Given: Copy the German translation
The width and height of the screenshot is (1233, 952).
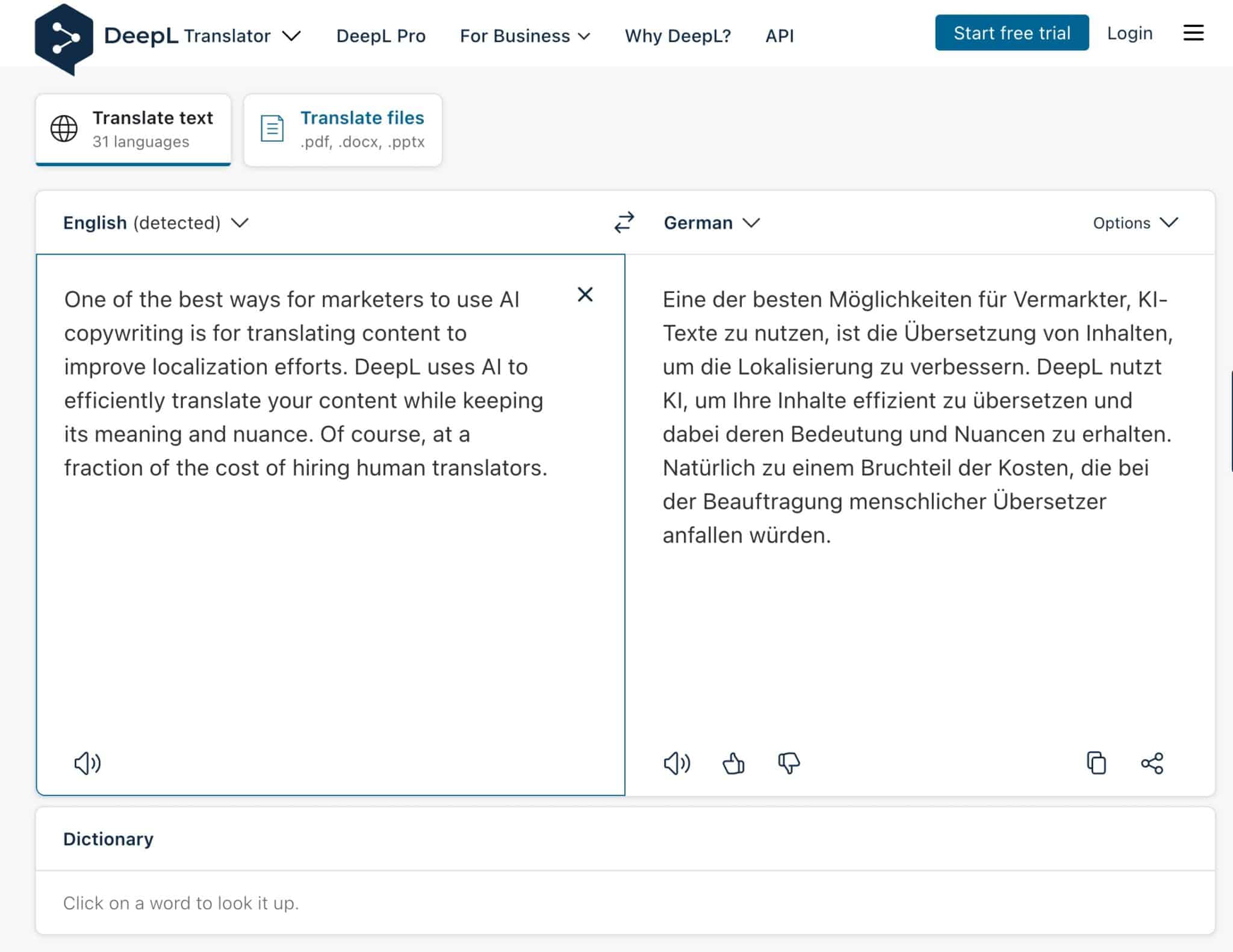Looking at the screenshot, I should click(1097, 763).
